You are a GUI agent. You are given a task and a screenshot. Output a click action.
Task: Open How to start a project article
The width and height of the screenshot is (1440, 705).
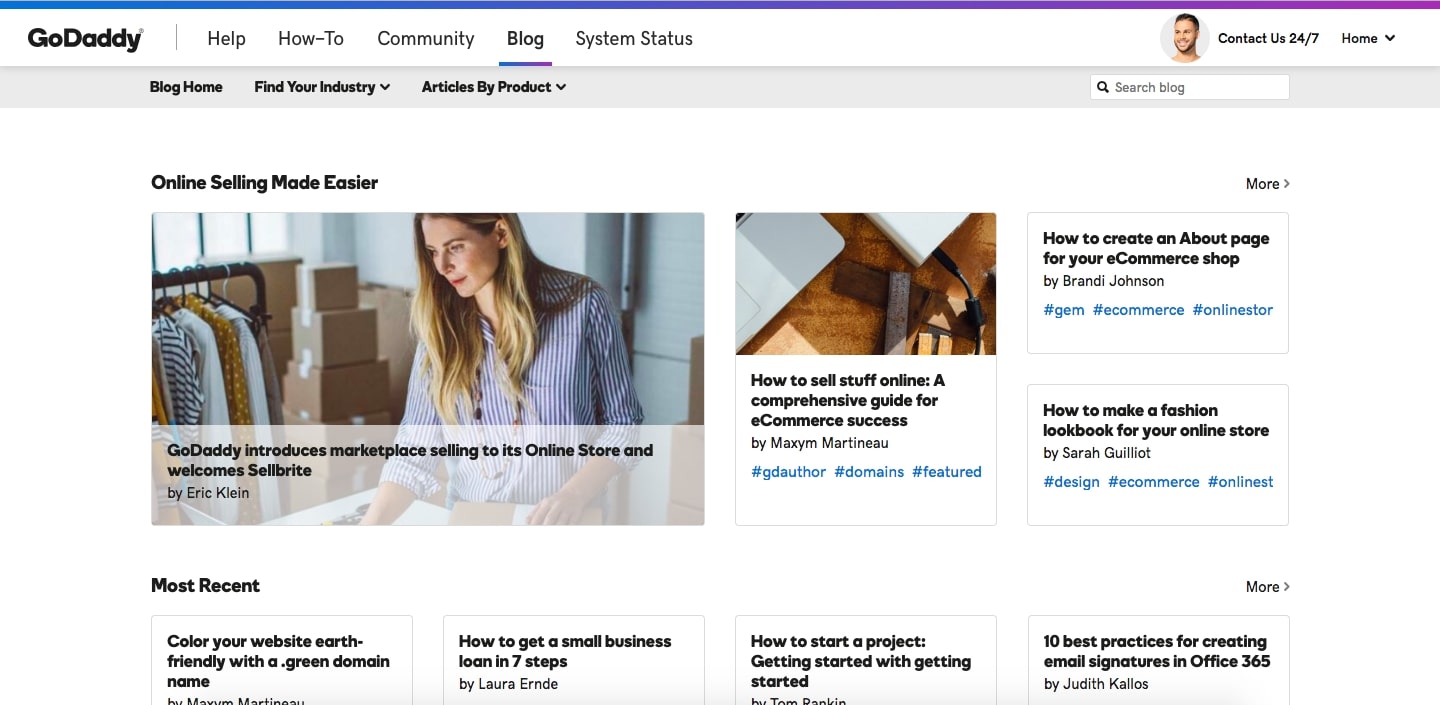click(861, 661)
